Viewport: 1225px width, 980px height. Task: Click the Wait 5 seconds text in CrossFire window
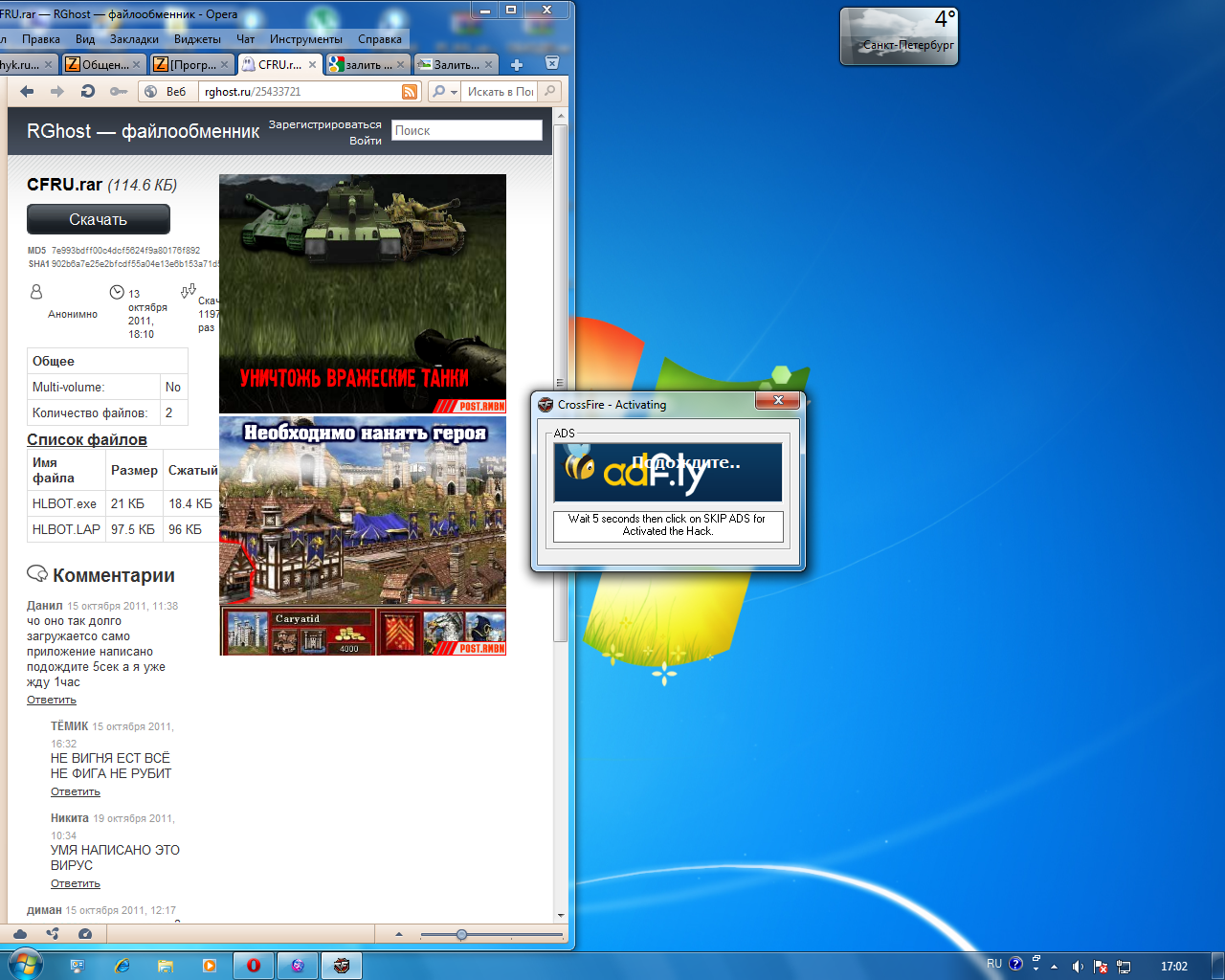(667, 524)
